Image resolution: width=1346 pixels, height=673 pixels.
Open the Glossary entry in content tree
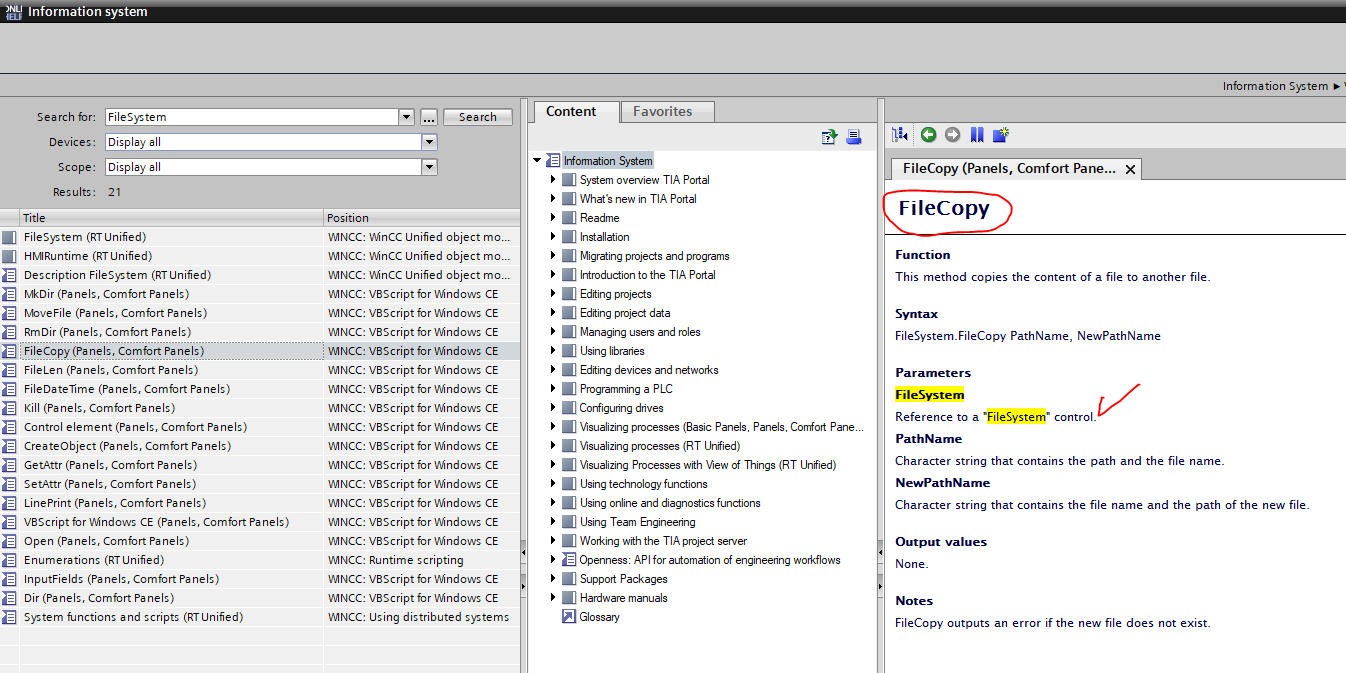click(x=599, y=617)
